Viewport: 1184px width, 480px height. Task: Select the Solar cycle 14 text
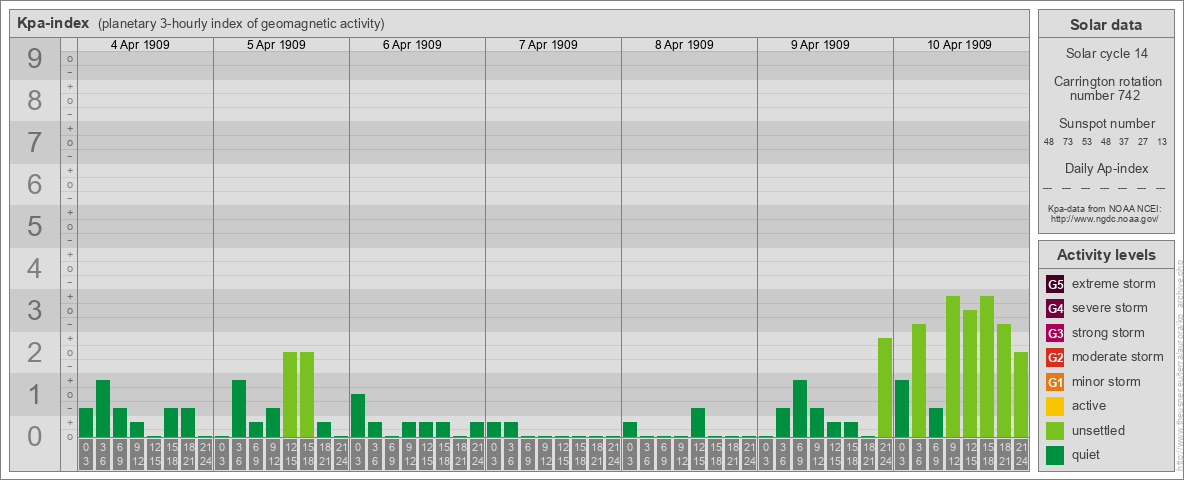1105,54
